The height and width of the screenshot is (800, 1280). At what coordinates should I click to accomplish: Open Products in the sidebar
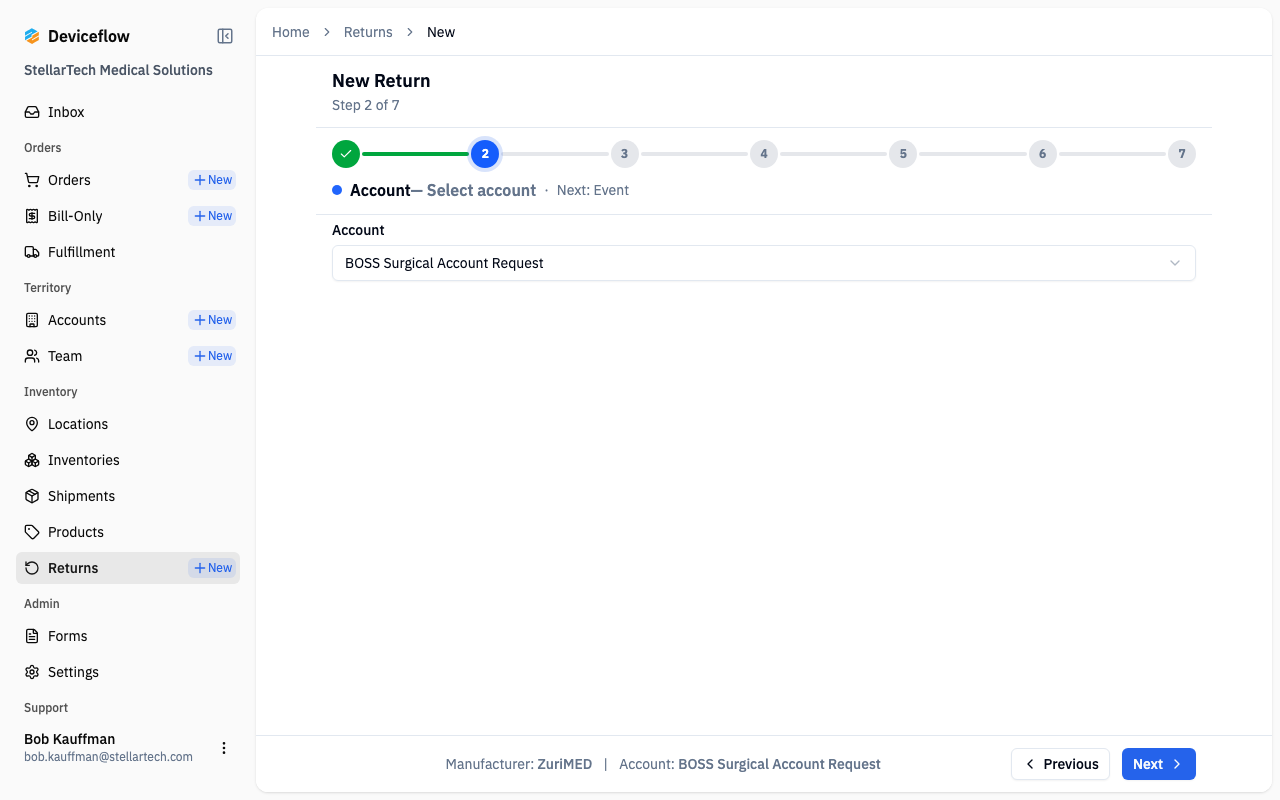click(x=128, y=532)
